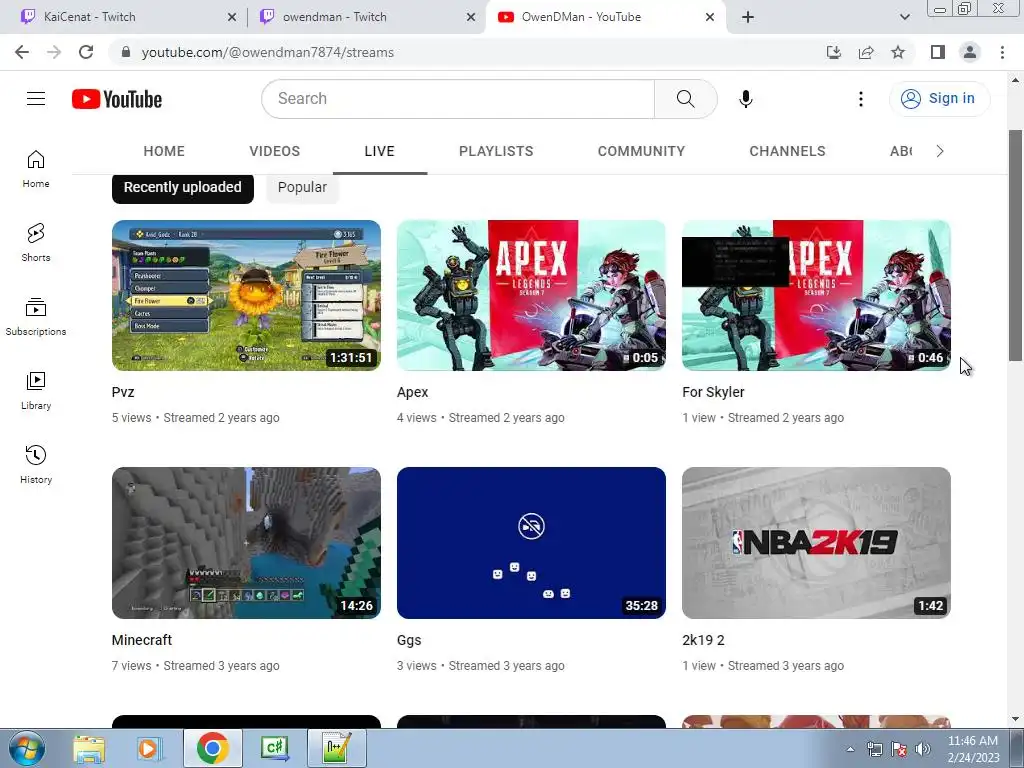1024x768 pixels.
Task: Open Library in the sidebar
Action: pyautogui.click(x=36, y=391)
